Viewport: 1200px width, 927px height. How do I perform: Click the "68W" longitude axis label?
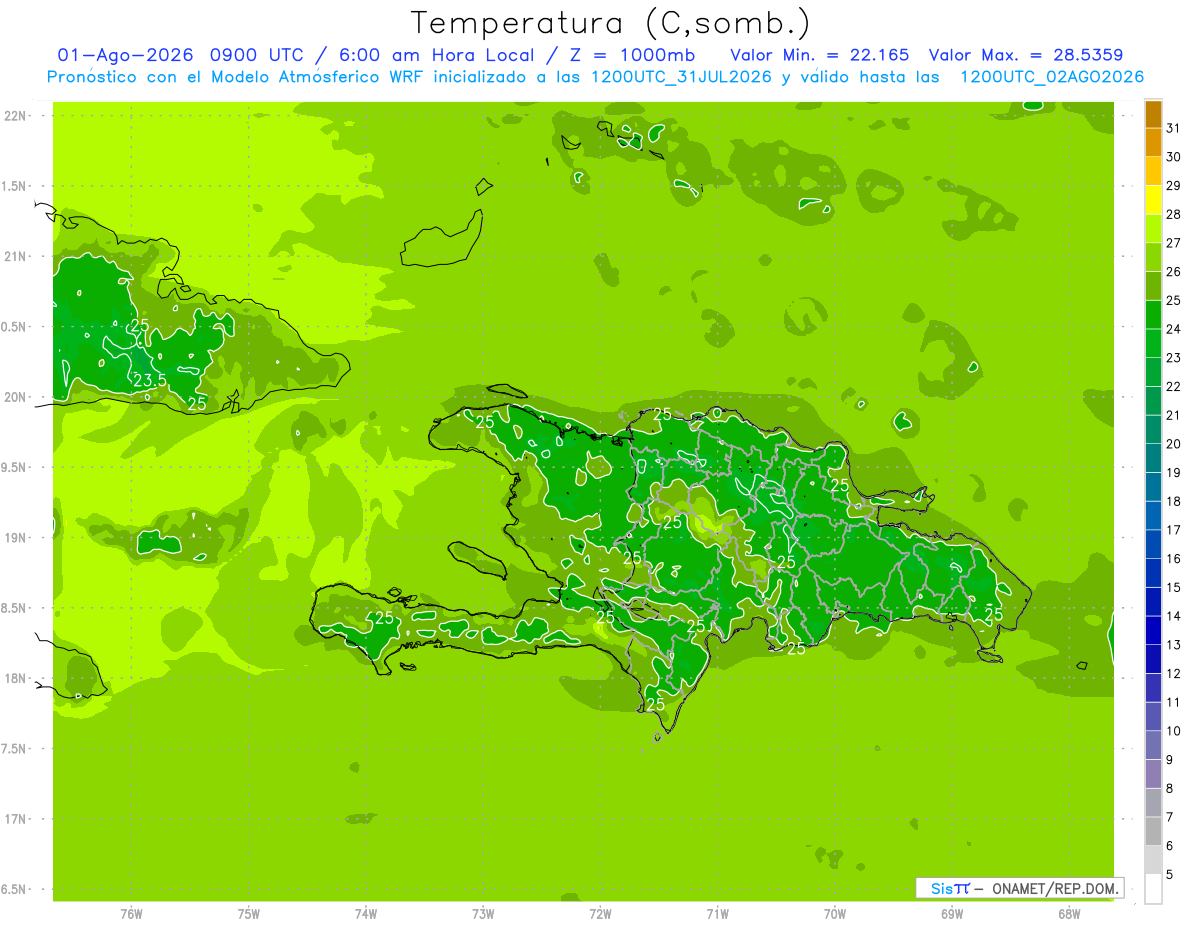[x=1069, y=913]
